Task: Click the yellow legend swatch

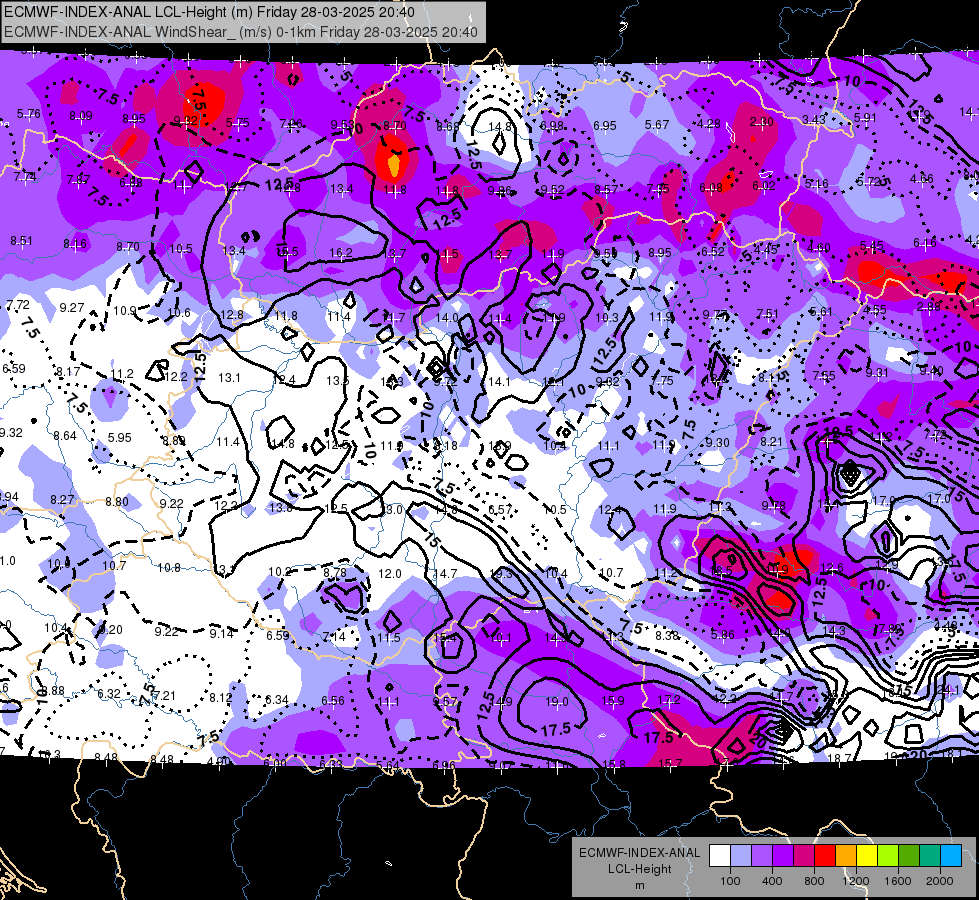Action: pyautogui.click(x=867, y=856)
